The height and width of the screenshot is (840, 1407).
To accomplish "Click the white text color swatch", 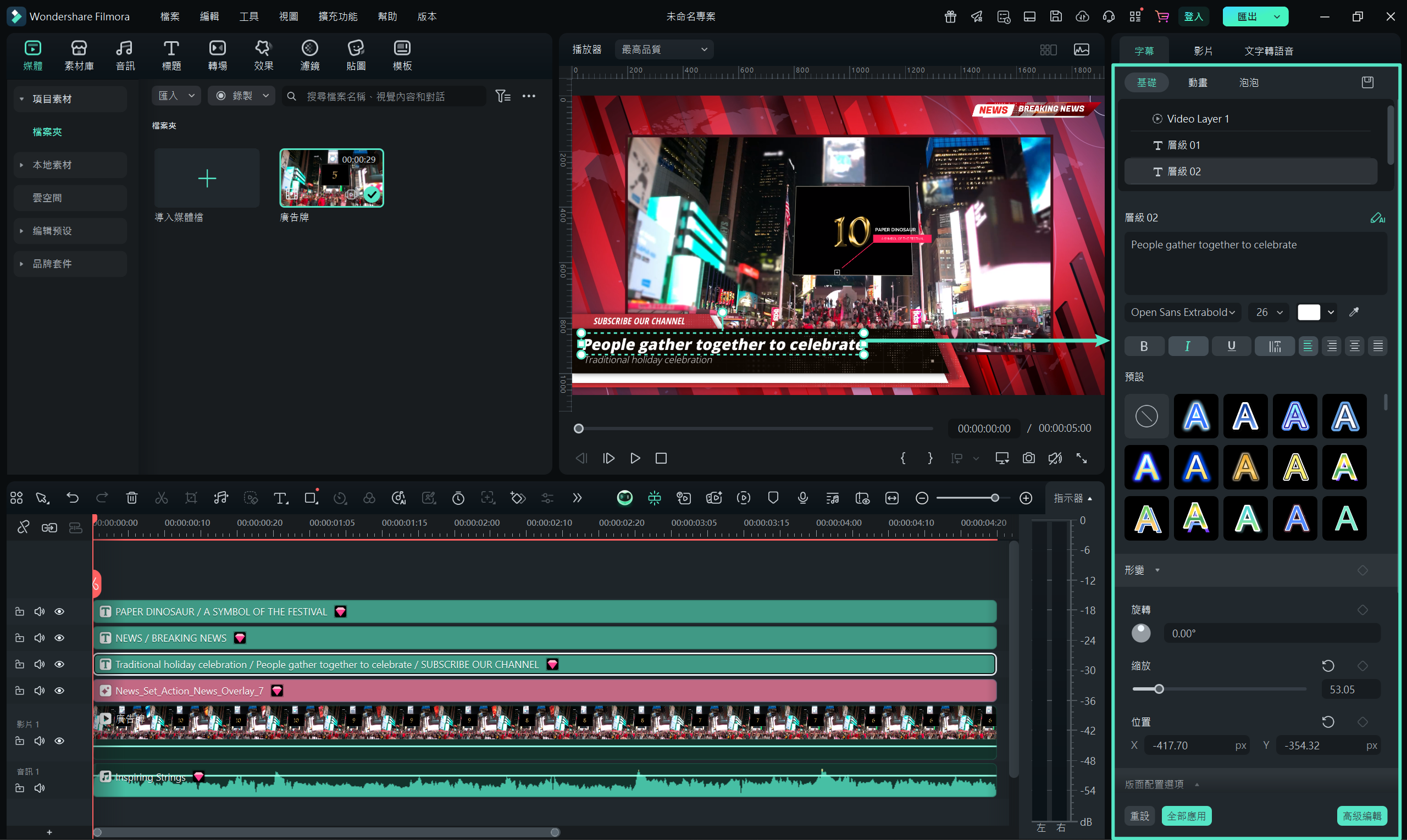I will pyautogui.click(x=1309, y=312).
